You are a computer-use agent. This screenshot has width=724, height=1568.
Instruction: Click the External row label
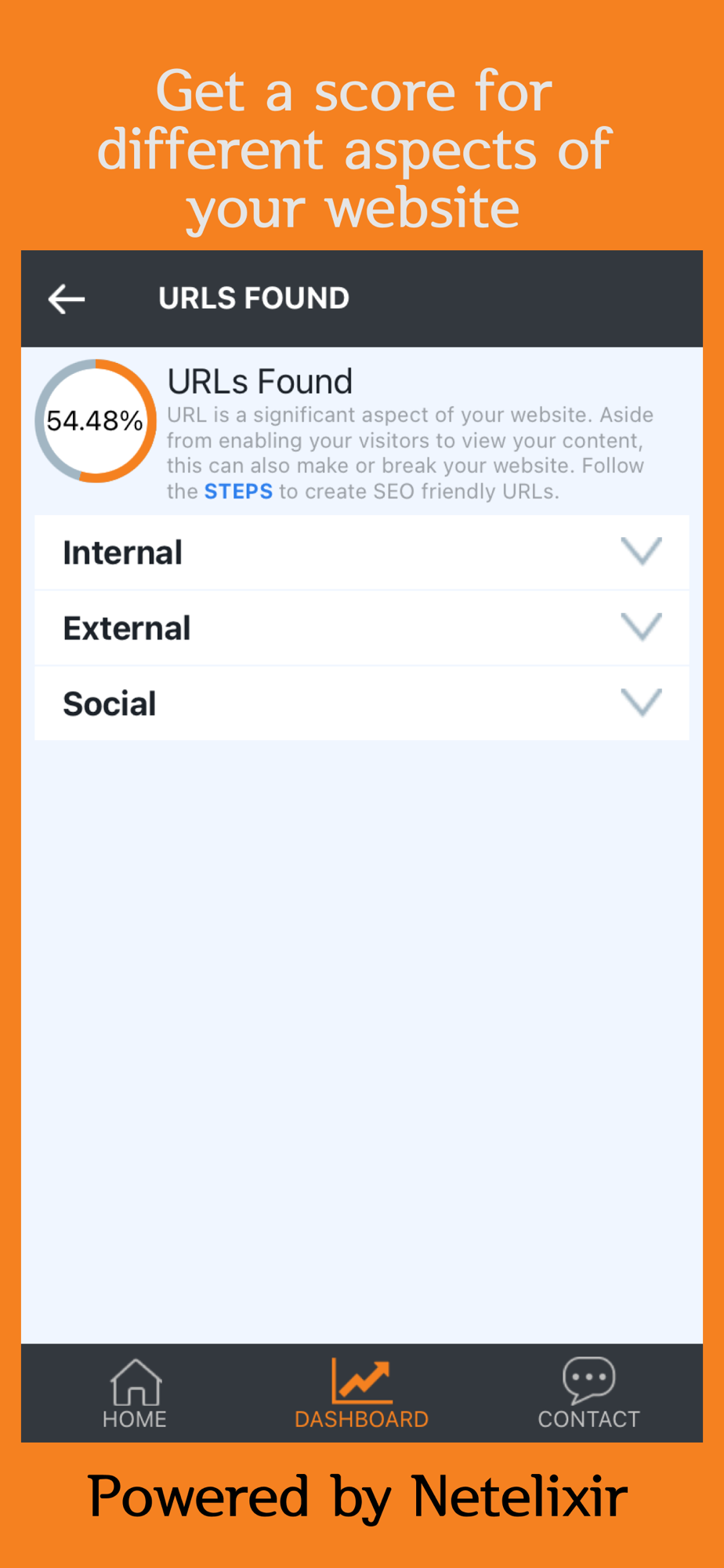(x=127, y=628)
